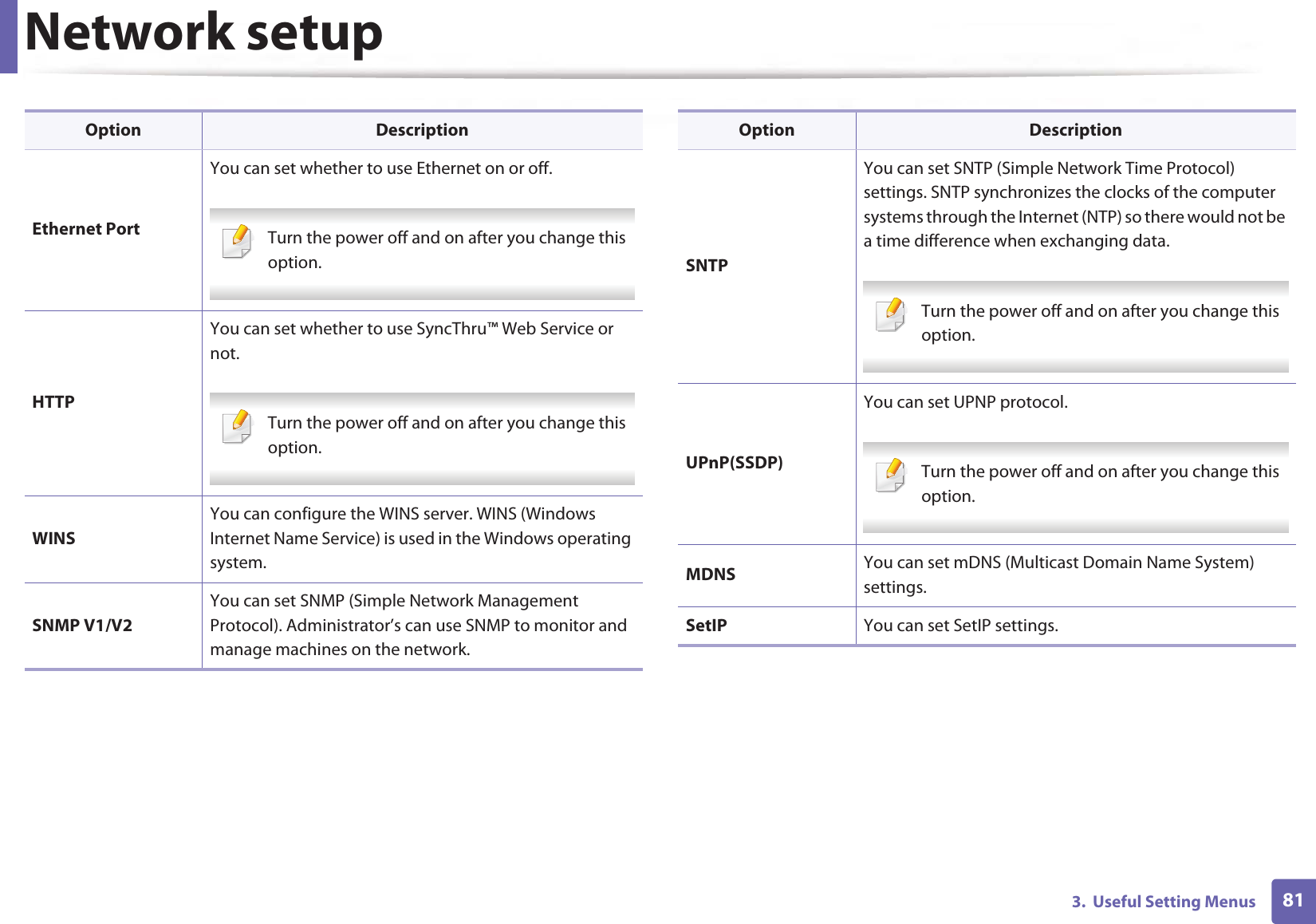Image resolution: width=1316 pixels, height=924 pixels.
Task: Click the note icon in the SNTP row
Action: pos(890,314)
